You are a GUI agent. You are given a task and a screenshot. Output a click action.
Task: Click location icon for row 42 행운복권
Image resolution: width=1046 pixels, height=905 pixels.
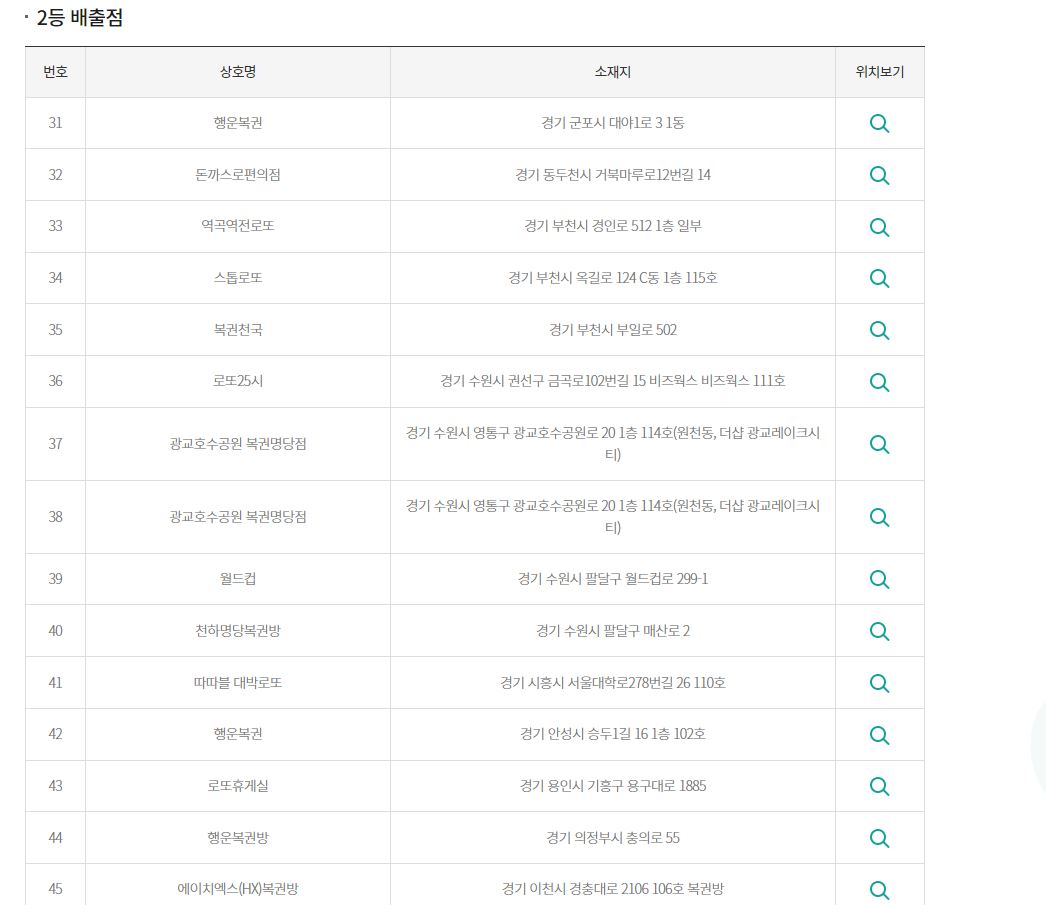pyautogui.click(x=879, y=735)
